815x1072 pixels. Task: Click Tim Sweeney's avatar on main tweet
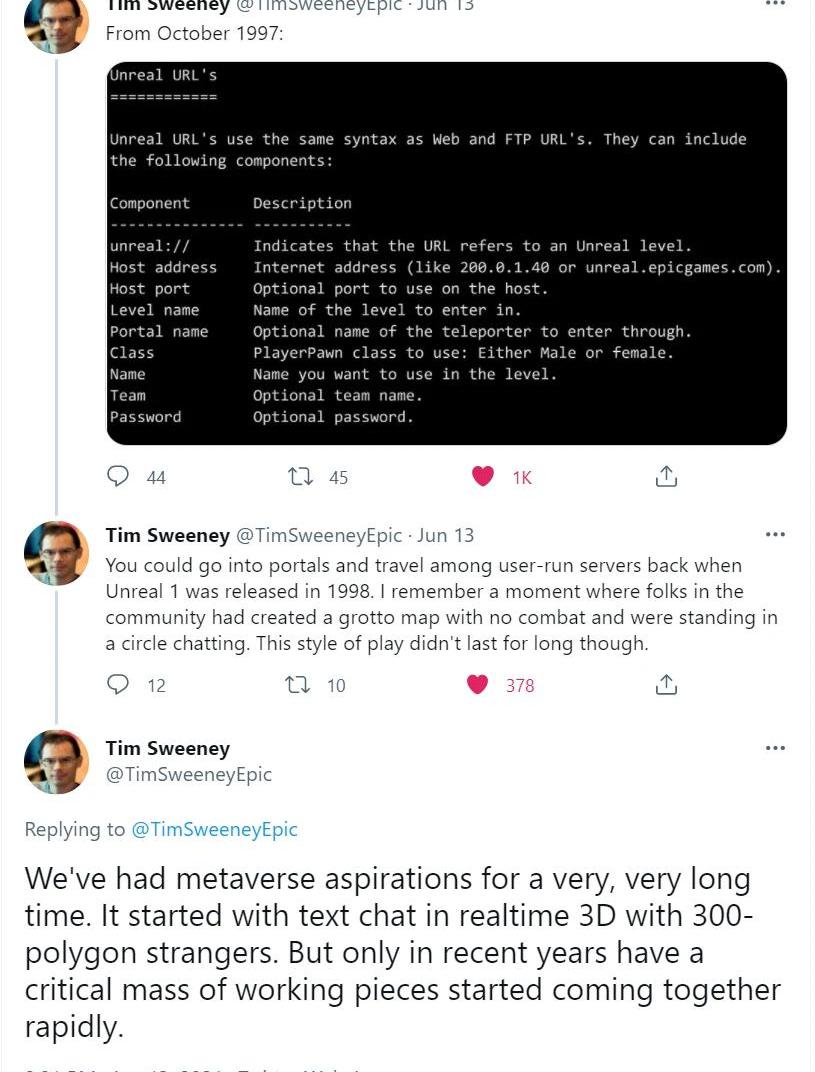point(56,762)
